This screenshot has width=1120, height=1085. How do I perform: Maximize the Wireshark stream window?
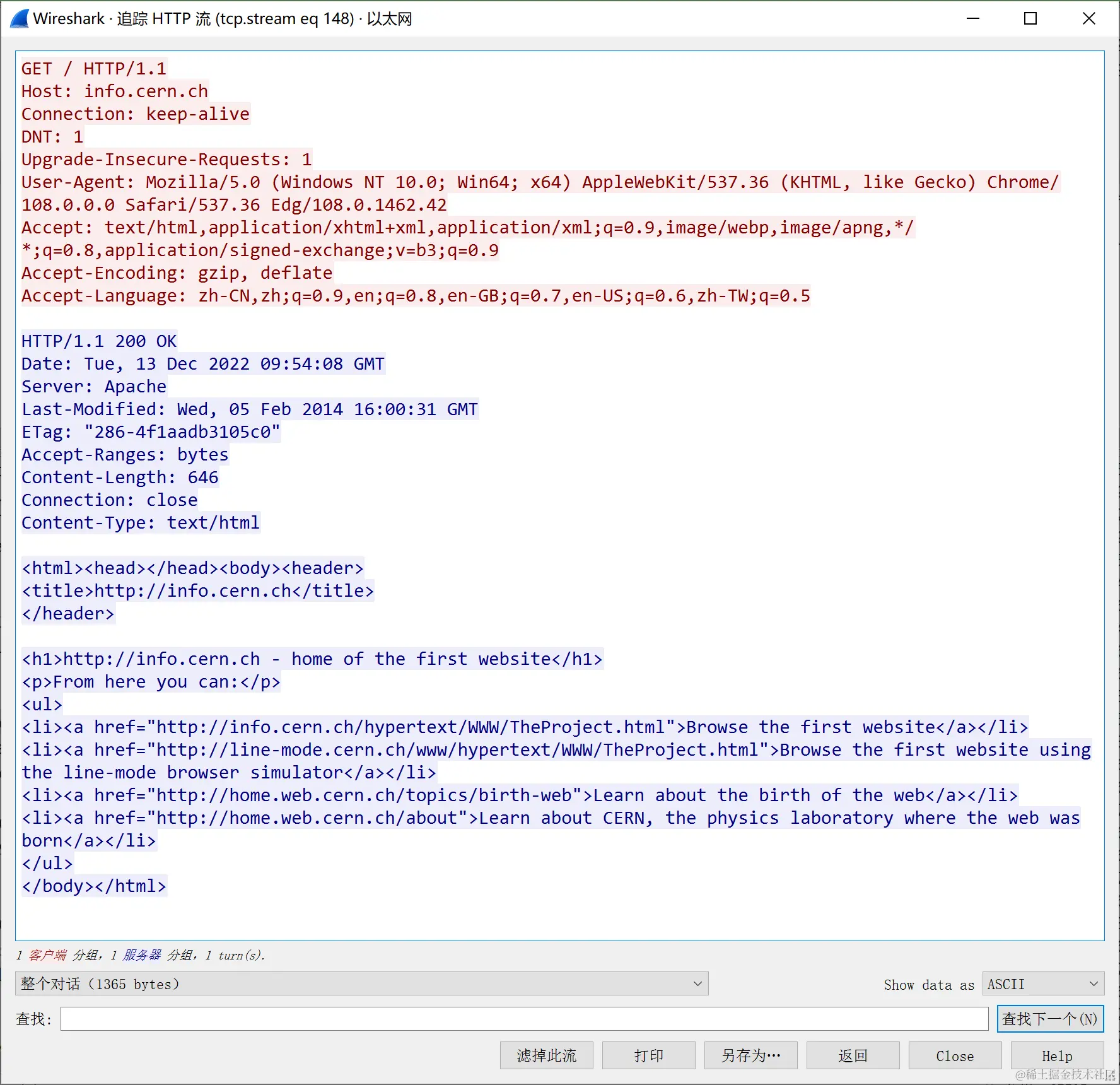click(1030, 18)
